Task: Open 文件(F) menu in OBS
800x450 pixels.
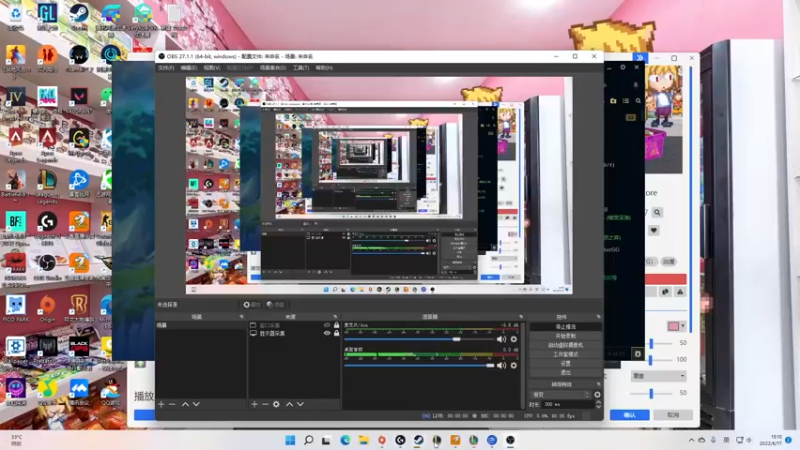Action: pos(166,68)
